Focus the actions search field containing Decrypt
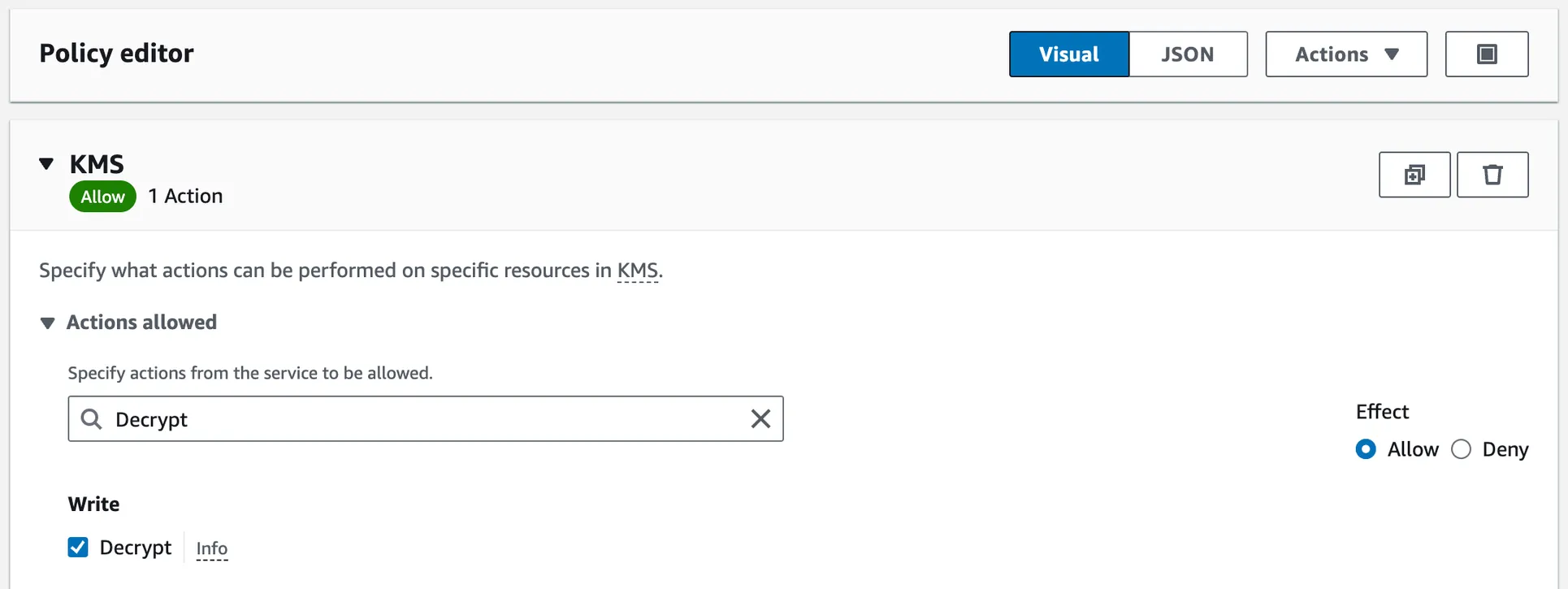 pyautogui.click(x=422, y=419)
